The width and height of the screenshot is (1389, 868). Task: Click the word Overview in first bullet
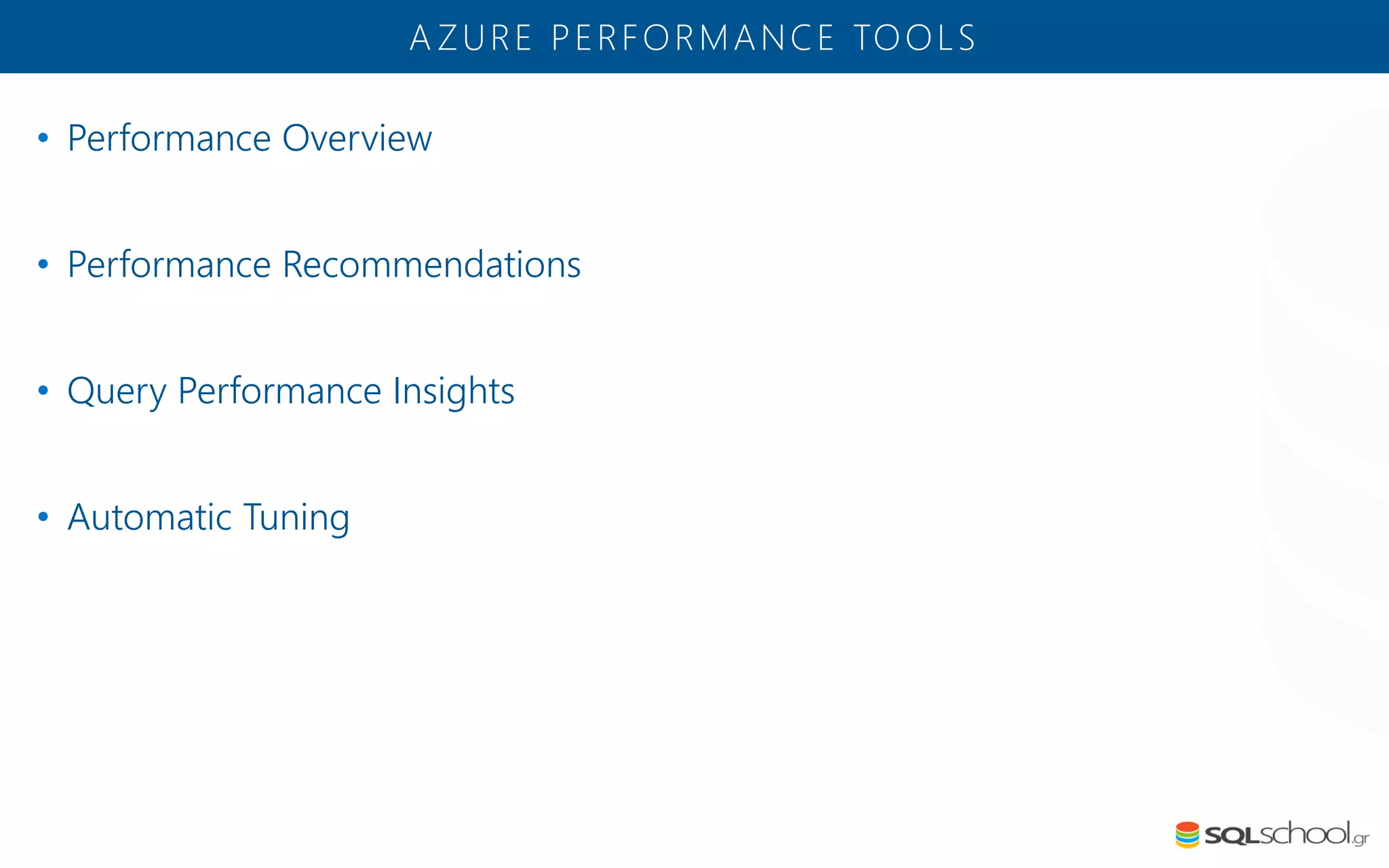click(x=357, y=138)
